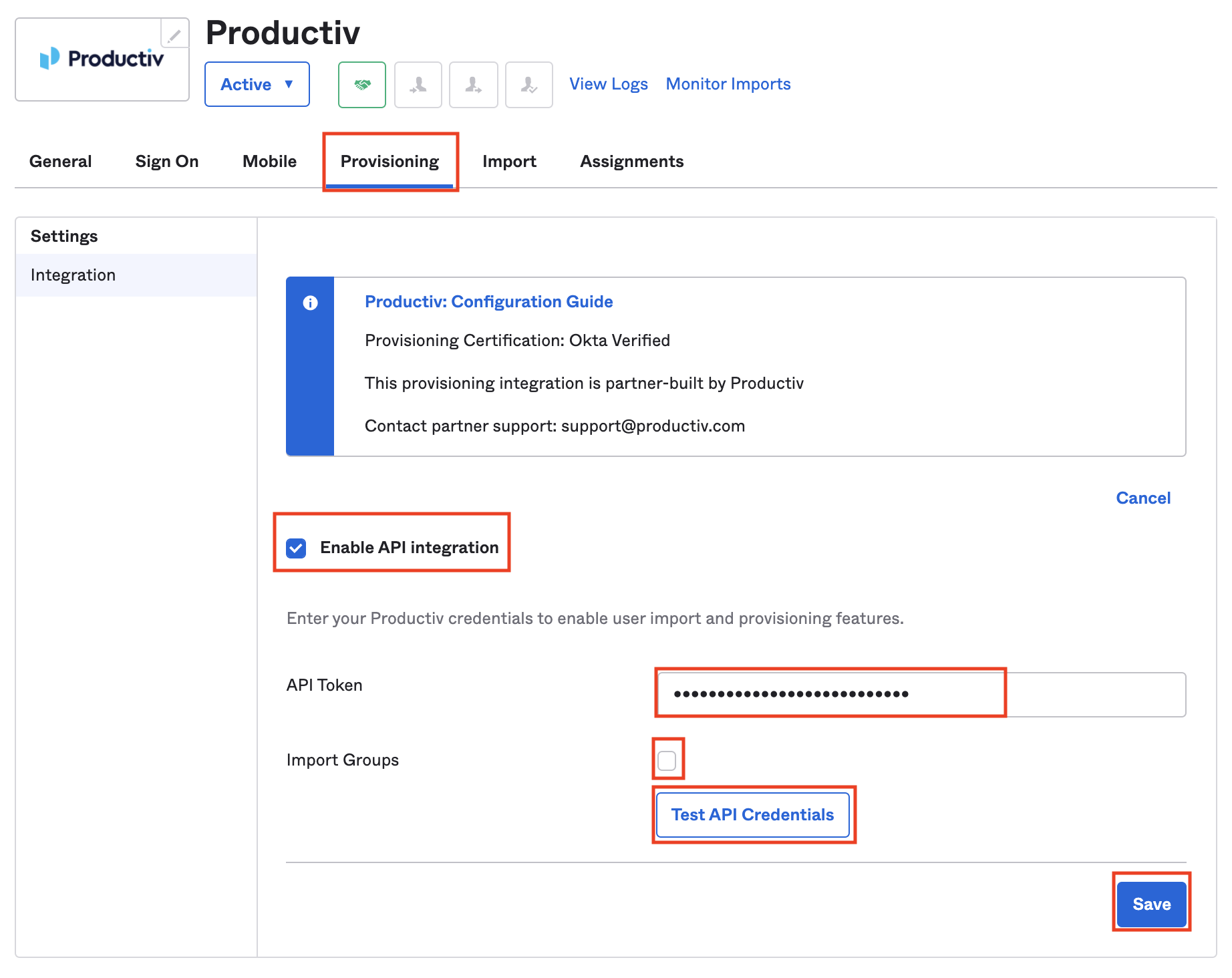Focus the API Token input field

pos(921,694)
